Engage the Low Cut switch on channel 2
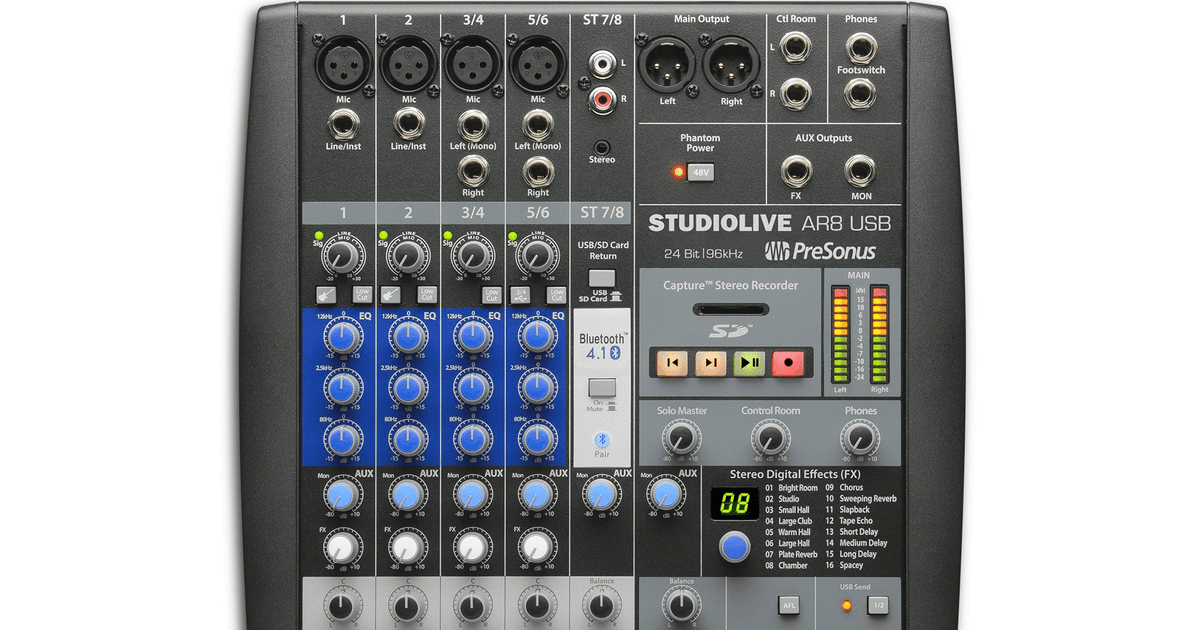Viewport: 1200px width, 630px height. pyautogui.click(x=426, y=296)
